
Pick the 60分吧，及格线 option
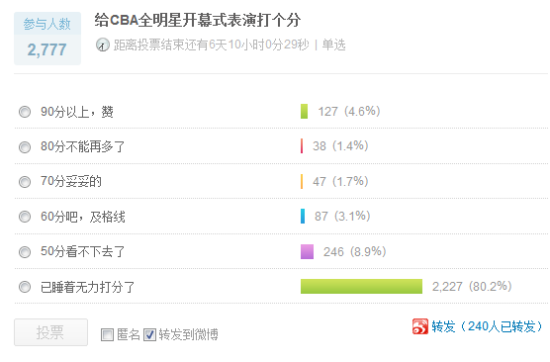[25, 217]
